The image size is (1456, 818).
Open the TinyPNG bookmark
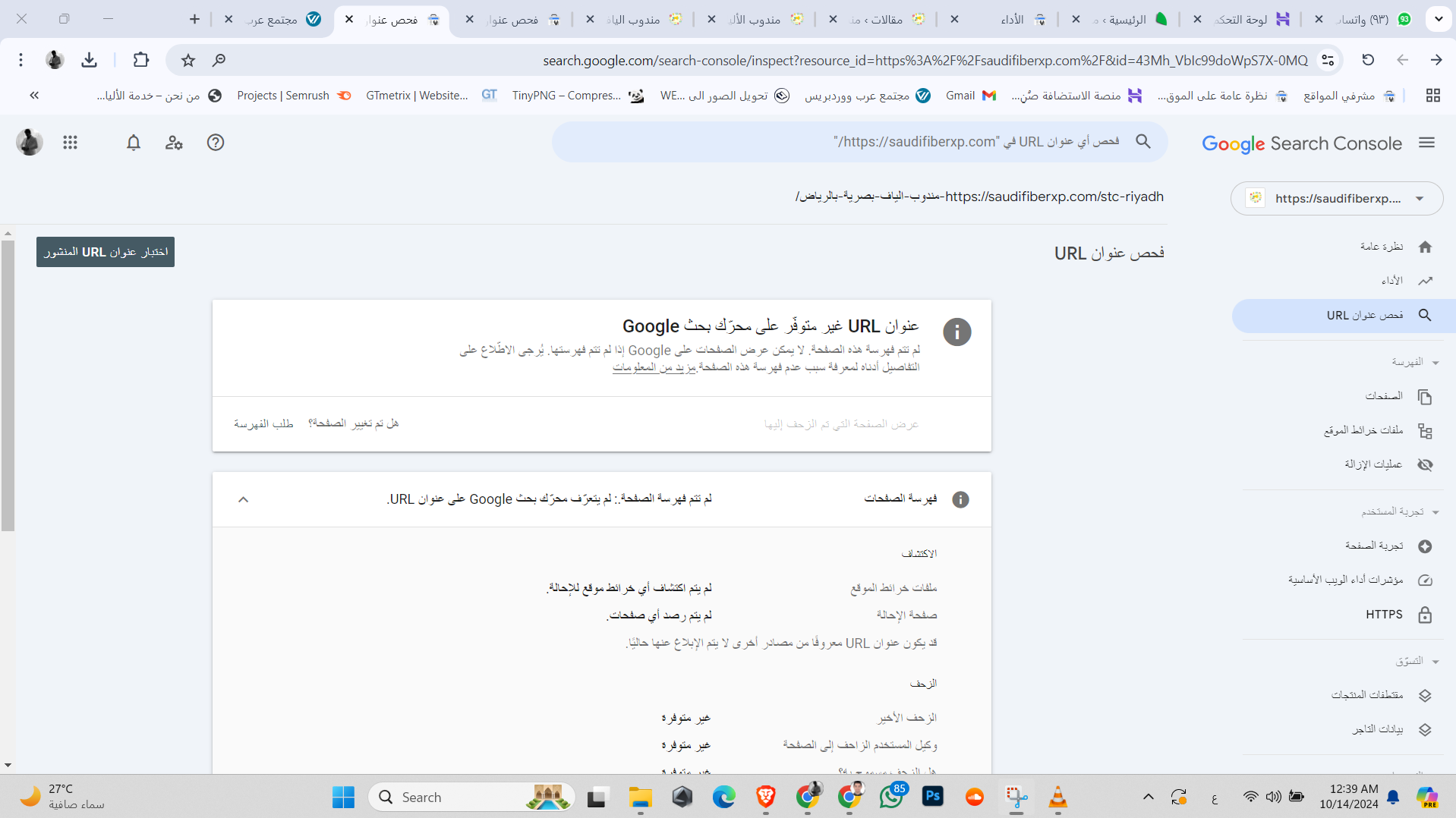point(578,96)
